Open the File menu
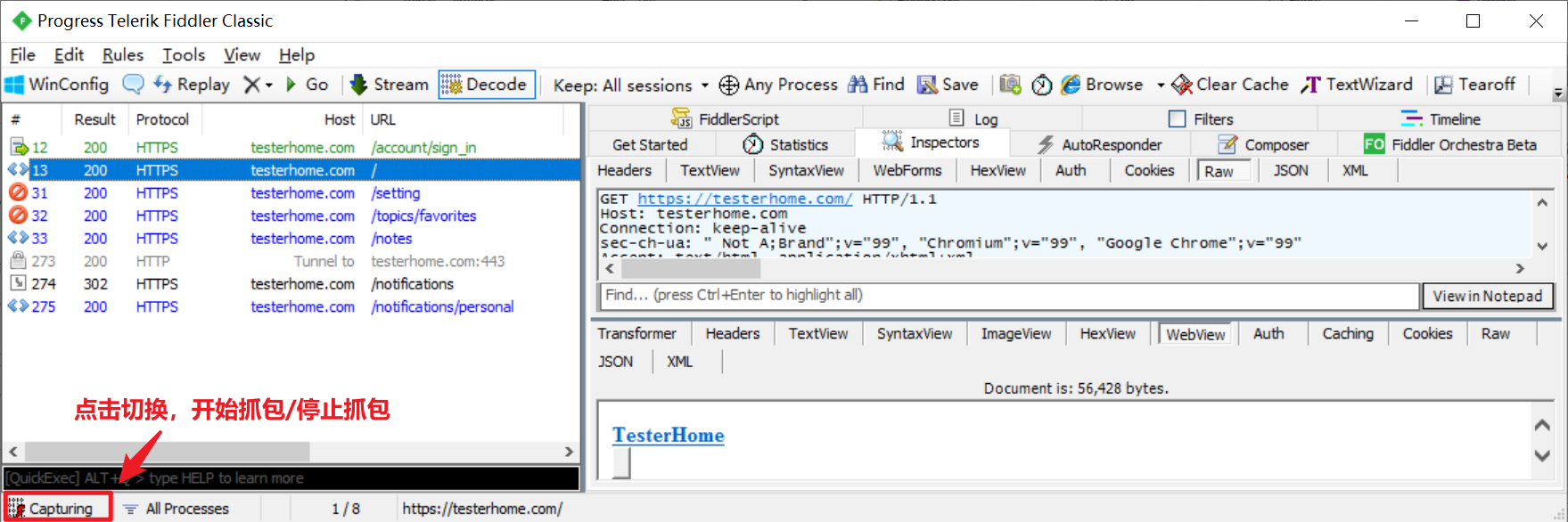Viewport: 1568px width, 522px height. pyautogui.click(x=22, y=55)
